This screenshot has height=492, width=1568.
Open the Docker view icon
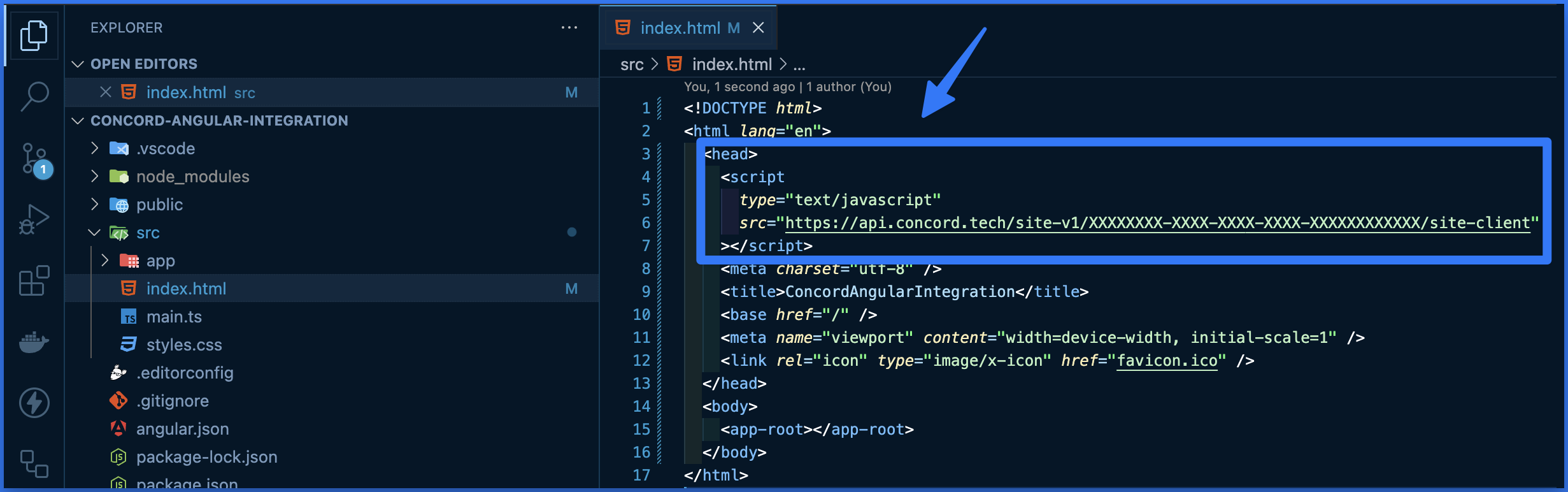(x=34, y=342)
